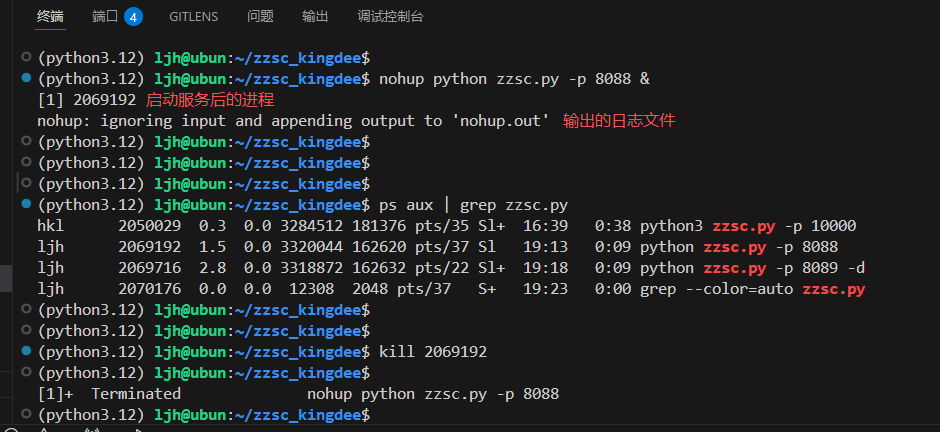Screen dimensions: 940x432
Task: Switch to the 调试控制台 debug console tab
Action: point(390,17)
